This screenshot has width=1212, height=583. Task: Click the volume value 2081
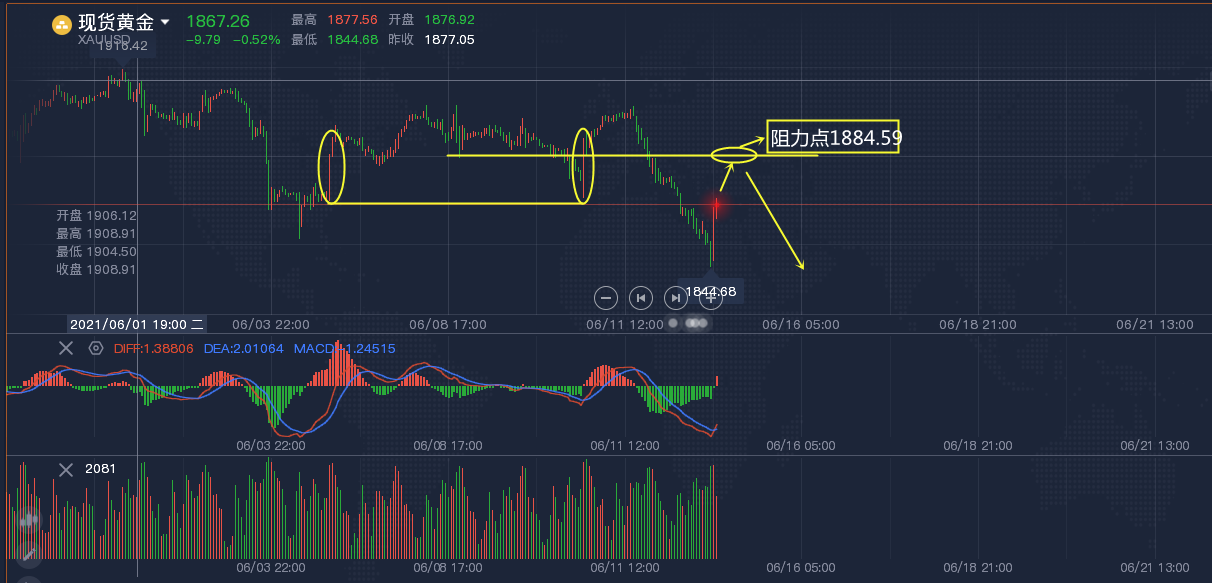[x=100, y=469]
